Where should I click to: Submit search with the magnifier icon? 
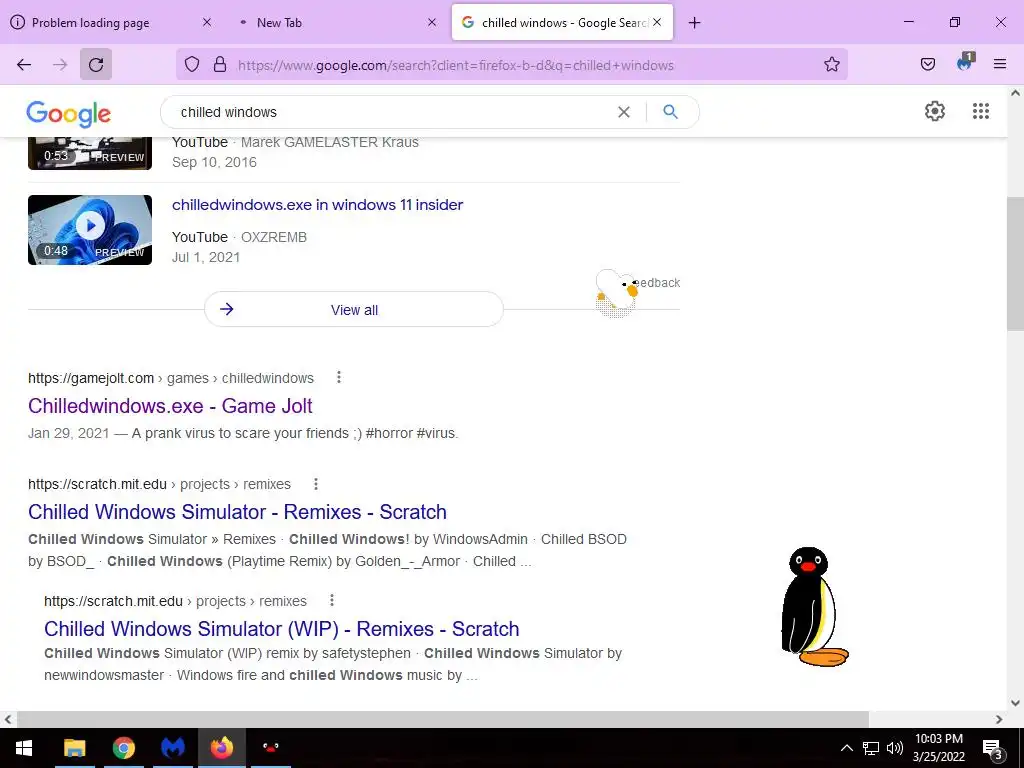pyautogui.click(x=671, y=112)
